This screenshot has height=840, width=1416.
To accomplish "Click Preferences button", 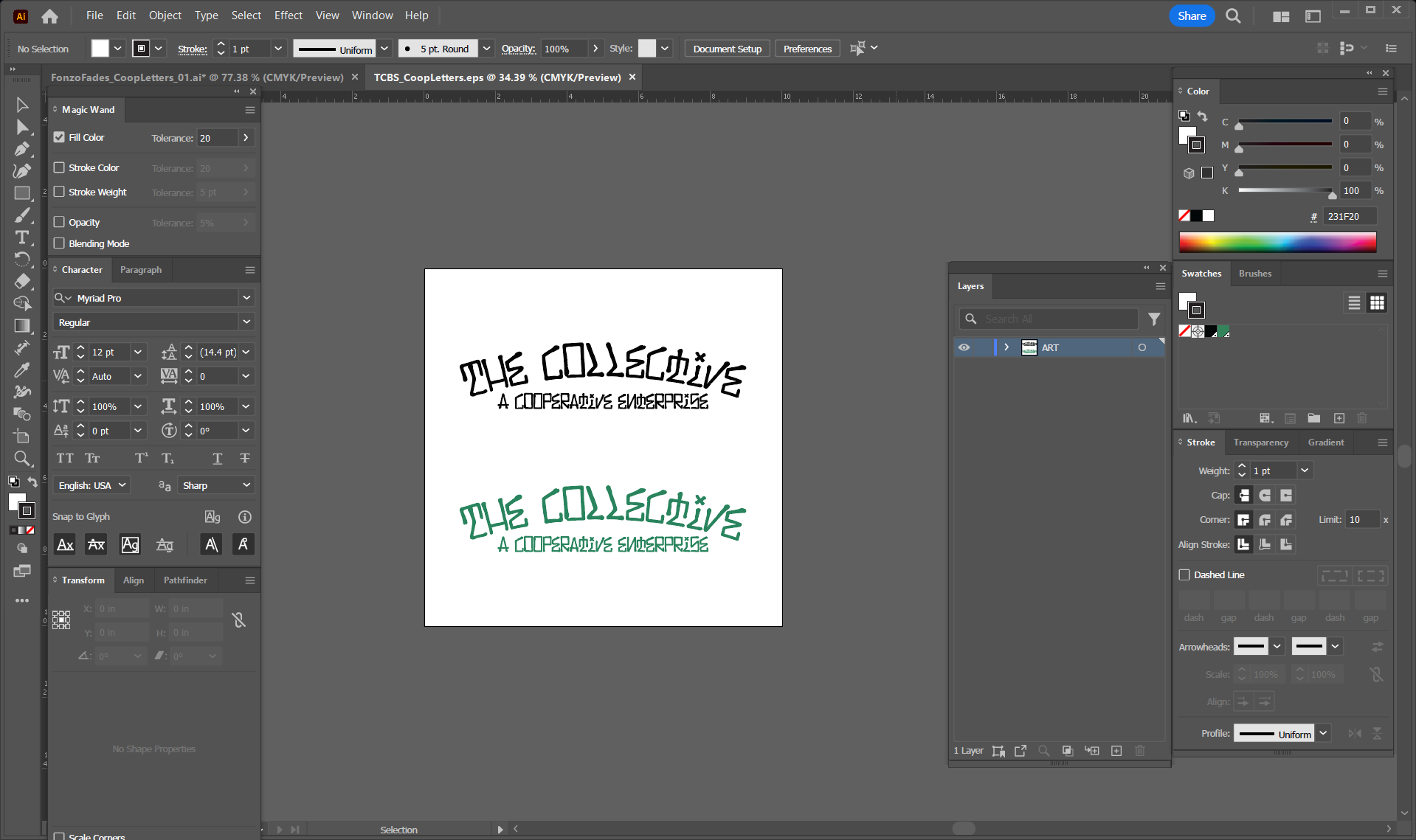I will 807,49.
